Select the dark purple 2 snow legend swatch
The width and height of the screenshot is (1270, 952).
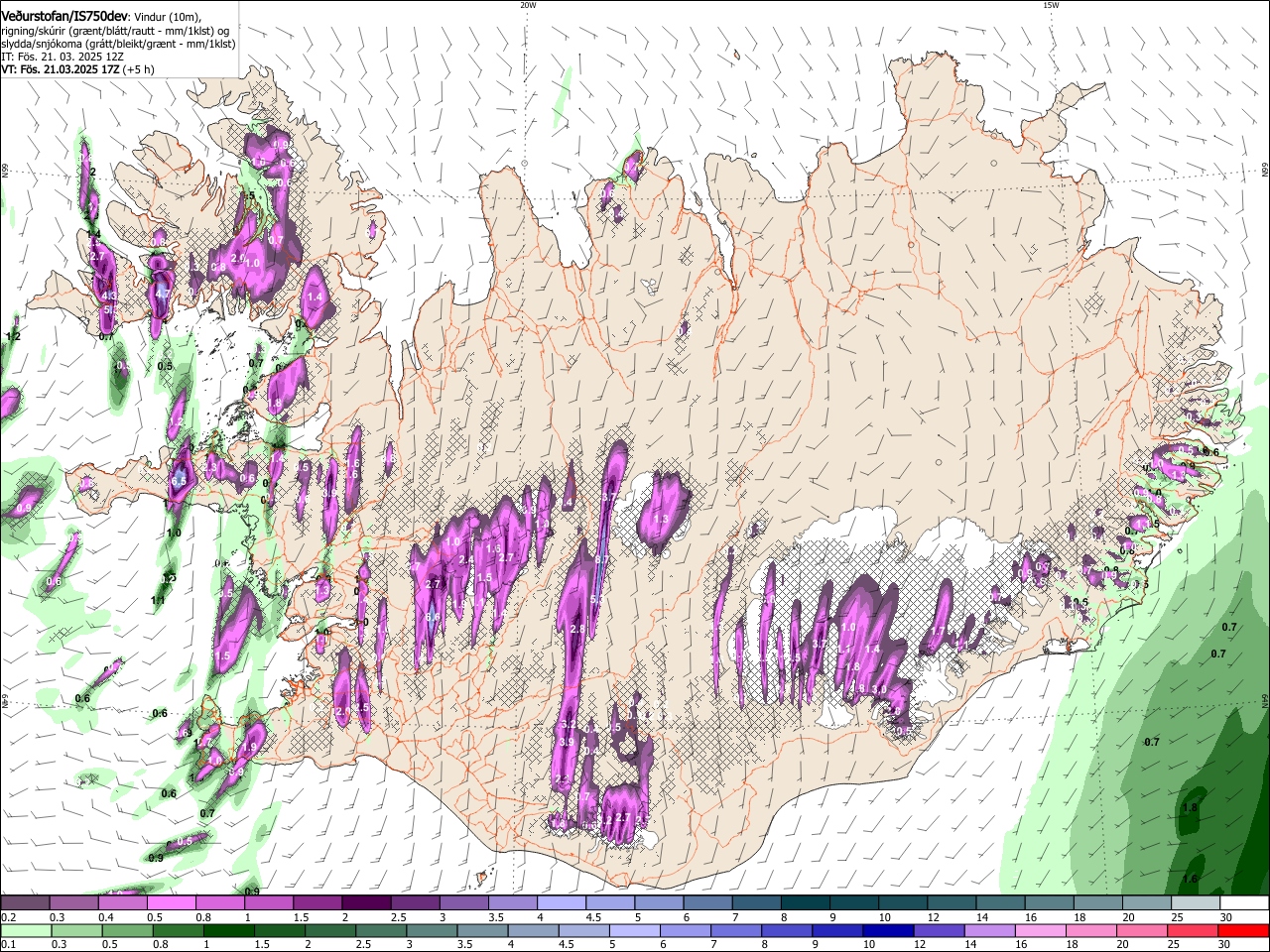tap(366, 902)
